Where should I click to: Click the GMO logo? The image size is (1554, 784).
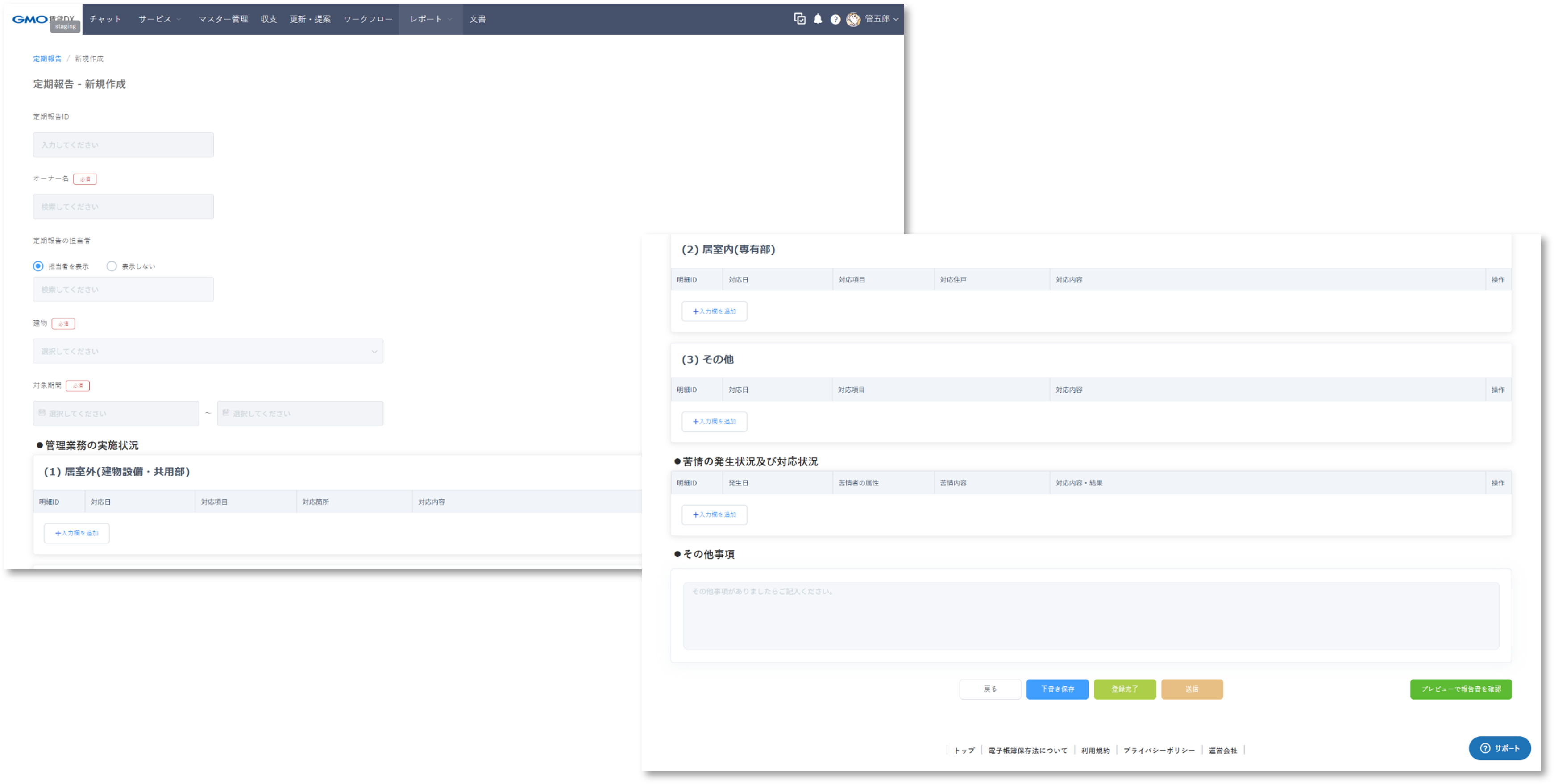30,19
